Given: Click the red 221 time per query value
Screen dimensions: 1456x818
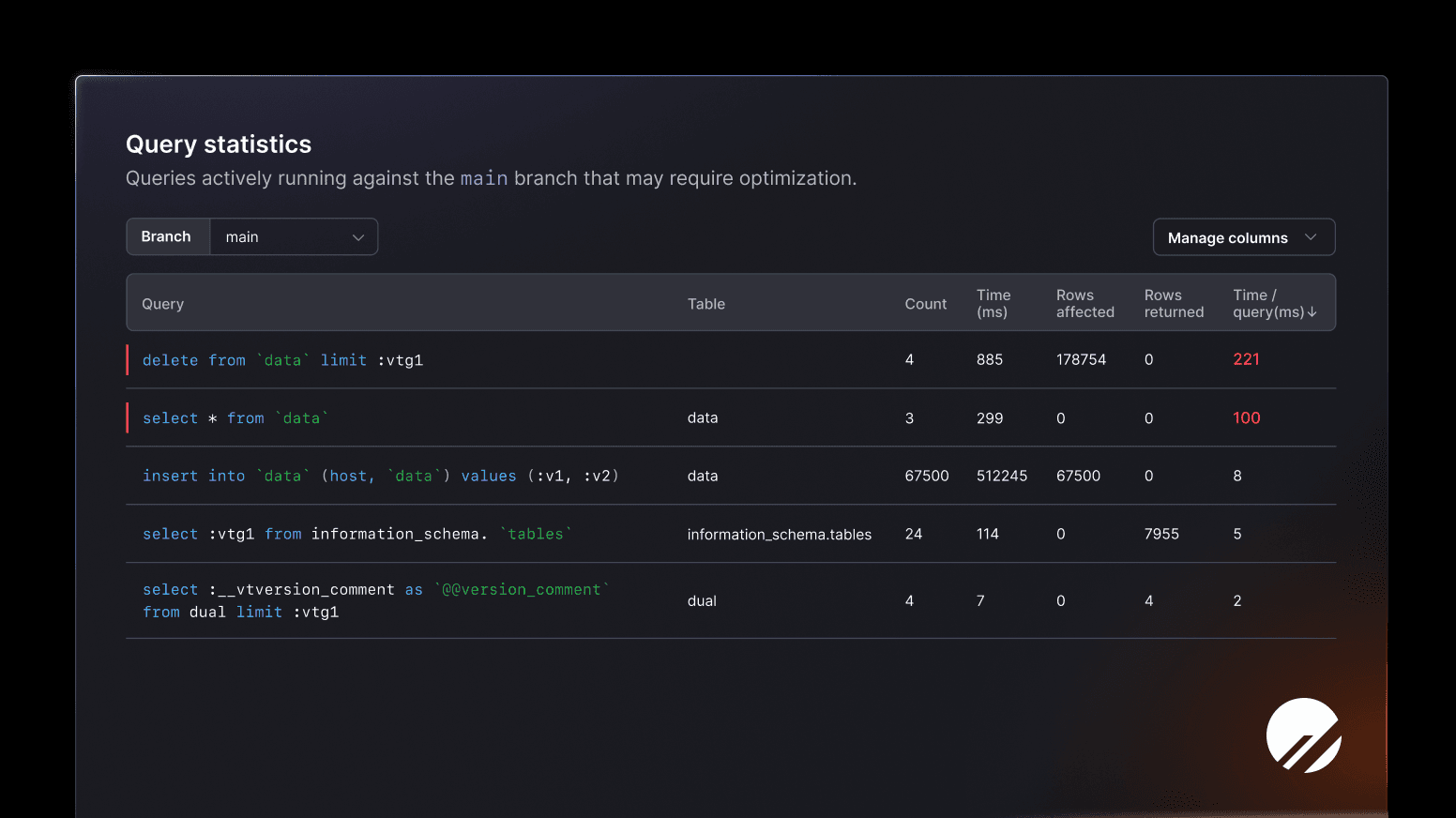Looking at the screenshot, I should click(x=1246, y=359).
